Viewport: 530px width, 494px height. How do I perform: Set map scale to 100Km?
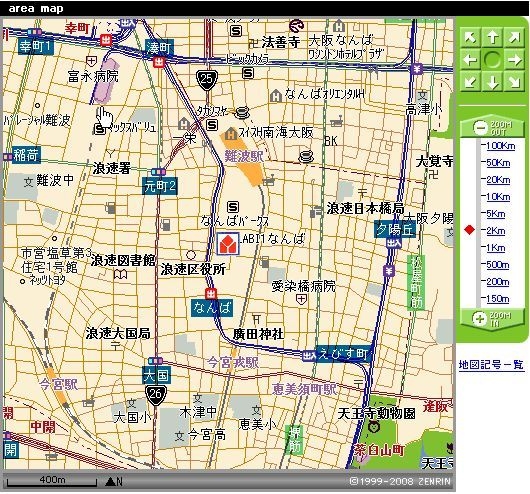click(x=500, y=146)
